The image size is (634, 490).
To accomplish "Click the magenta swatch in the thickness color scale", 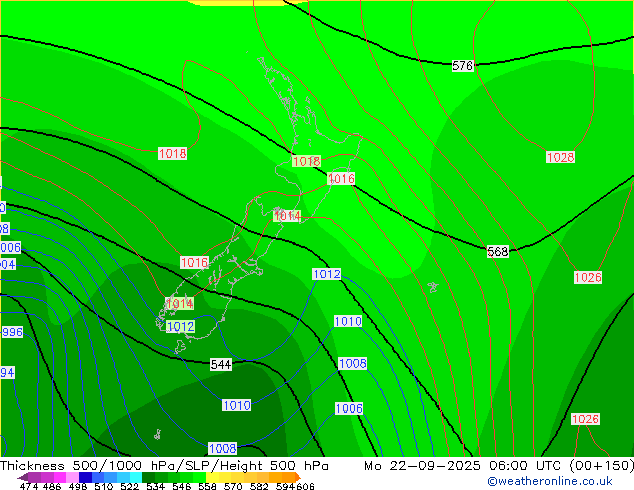I will pos(60,477).
